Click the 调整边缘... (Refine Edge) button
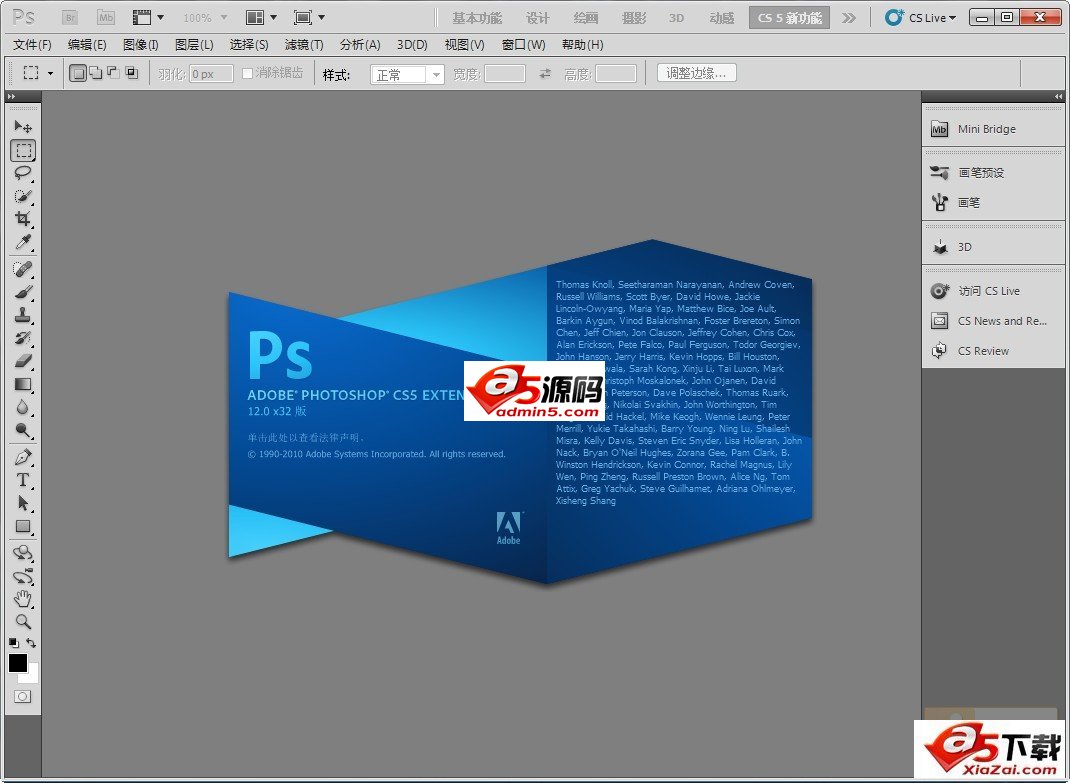This screenshot has height=783, width=1070. click(x=697, y=73)
